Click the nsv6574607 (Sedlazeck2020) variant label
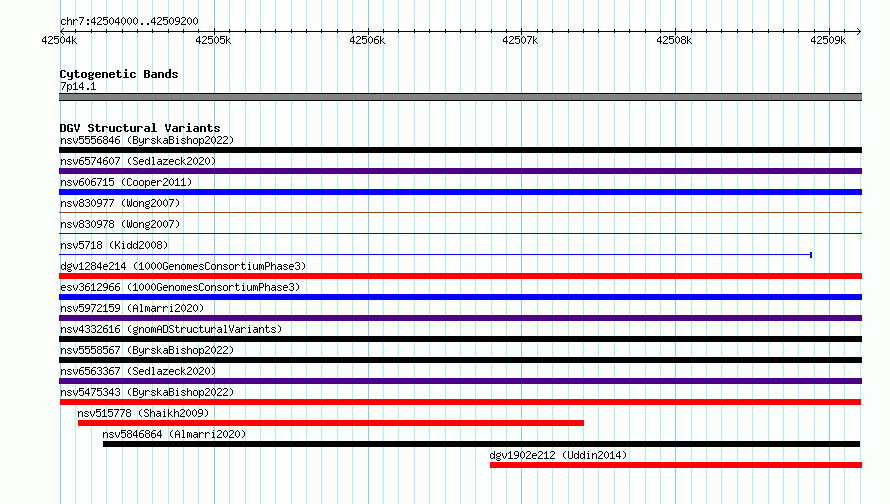 point(138,161)
